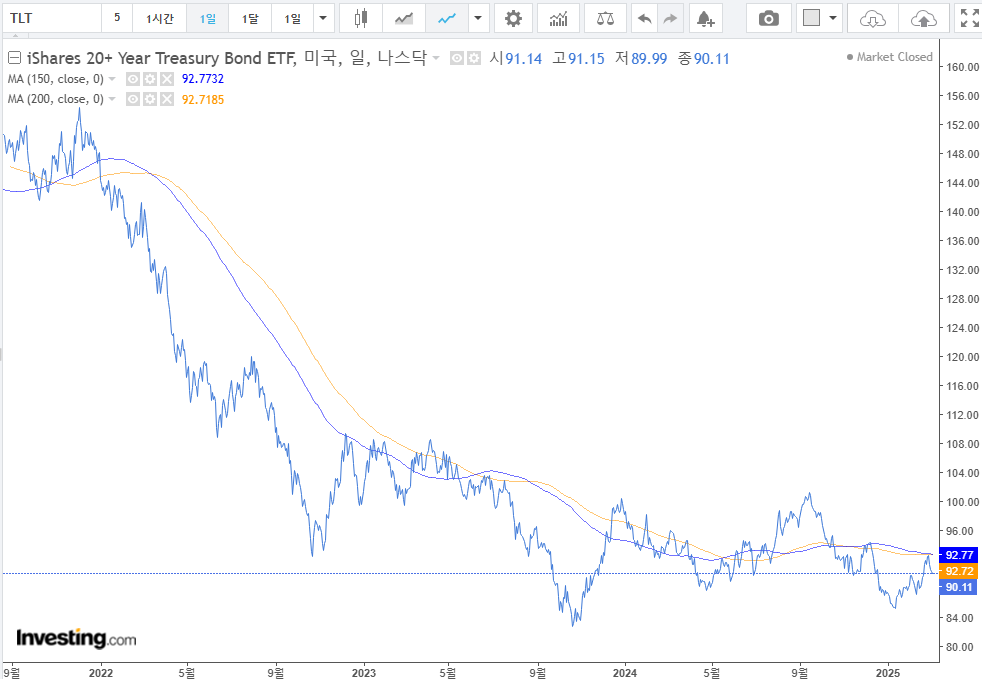Create alert with the bell plus icon

click(706, 18)
